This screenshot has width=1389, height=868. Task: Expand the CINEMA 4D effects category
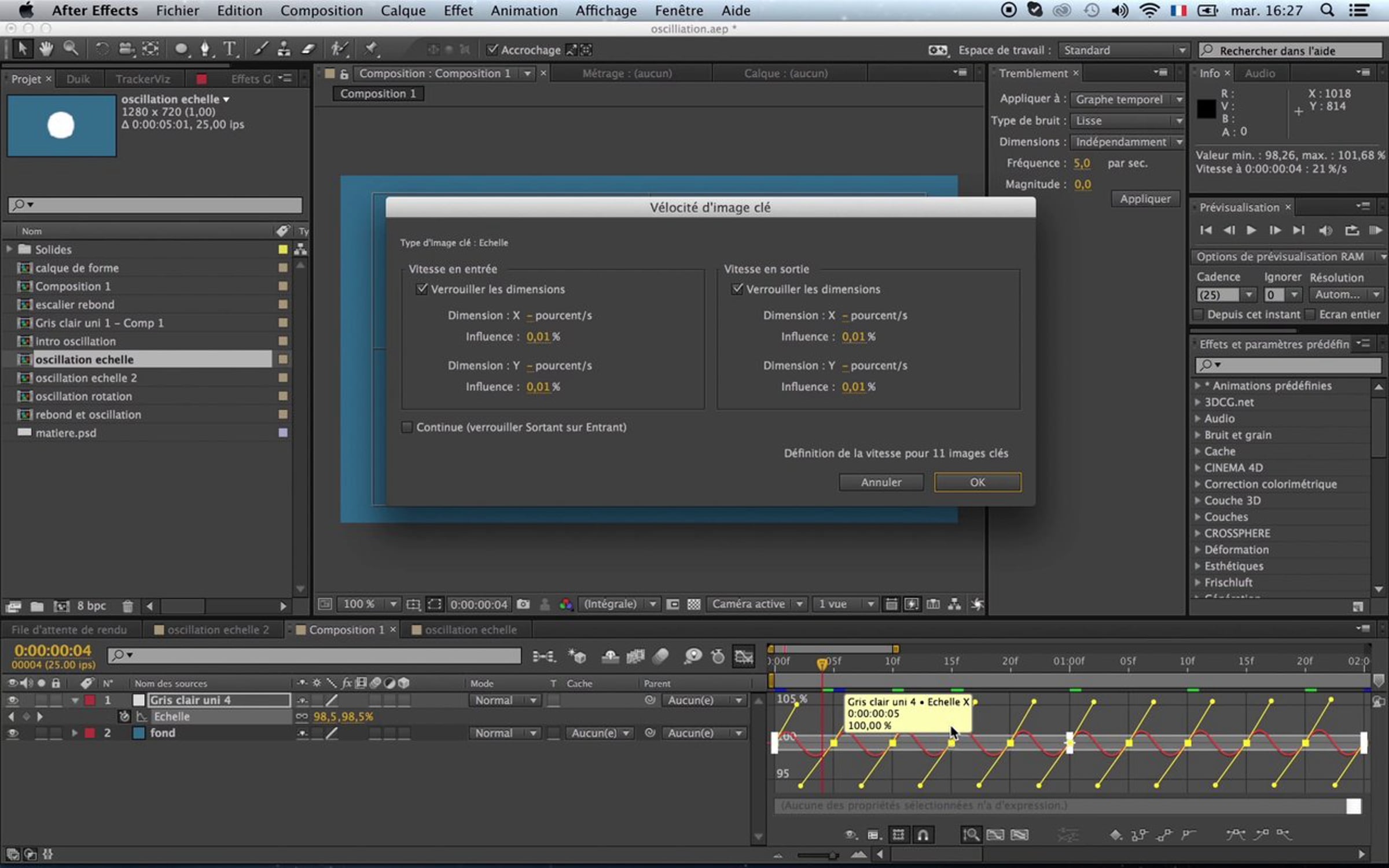point(1197,468)
